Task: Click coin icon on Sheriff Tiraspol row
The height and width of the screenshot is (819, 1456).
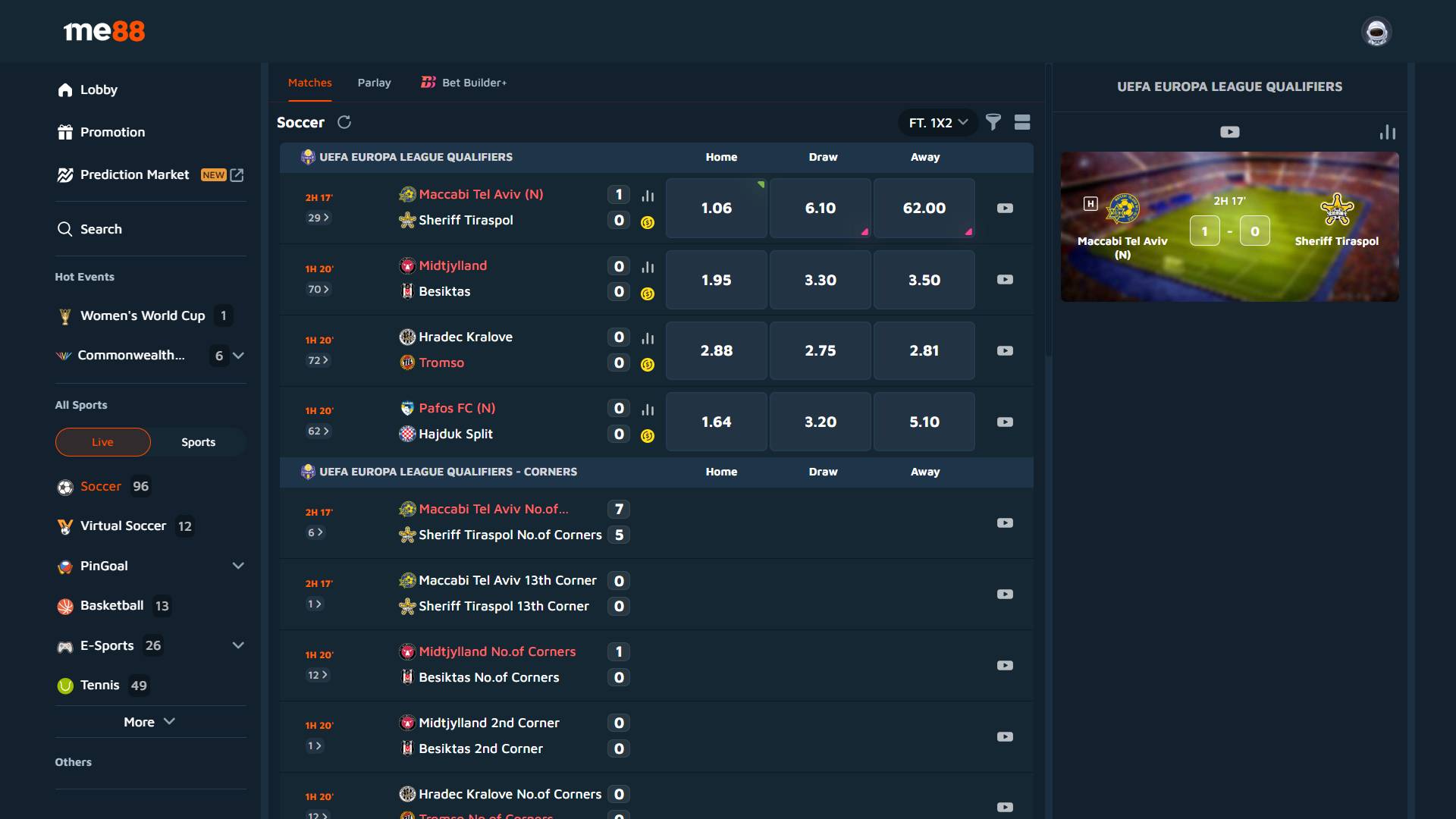Action: 648,222
